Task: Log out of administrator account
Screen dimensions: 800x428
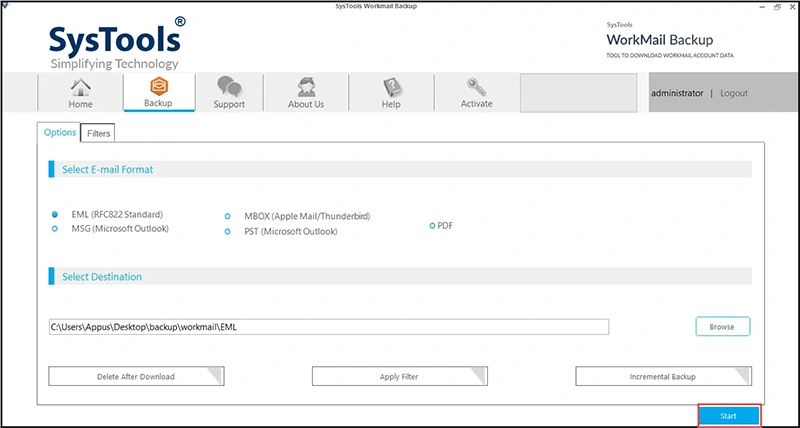Action: (x=734, y=93)
